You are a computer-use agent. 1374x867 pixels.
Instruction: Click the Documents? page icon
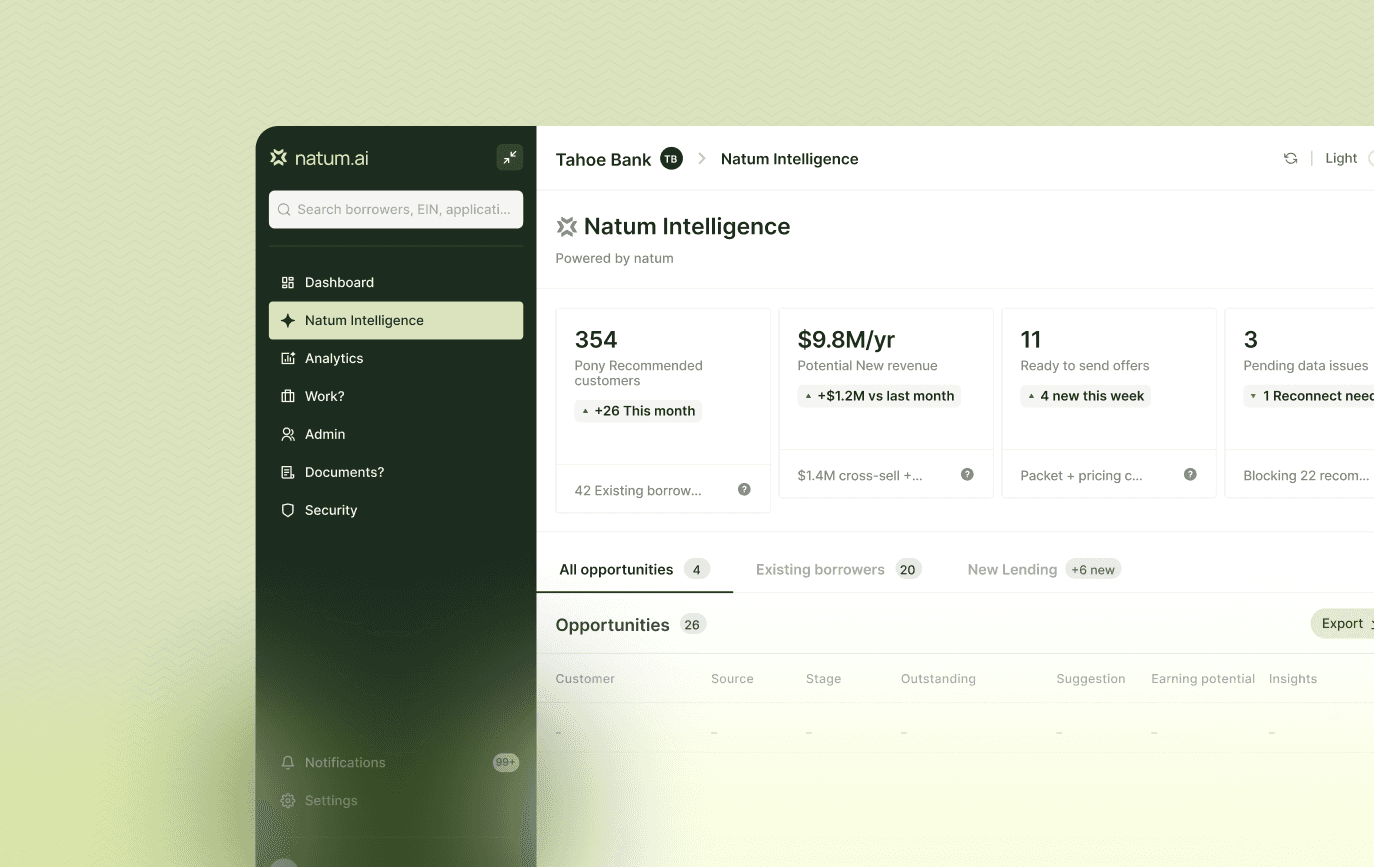[288, 473]
